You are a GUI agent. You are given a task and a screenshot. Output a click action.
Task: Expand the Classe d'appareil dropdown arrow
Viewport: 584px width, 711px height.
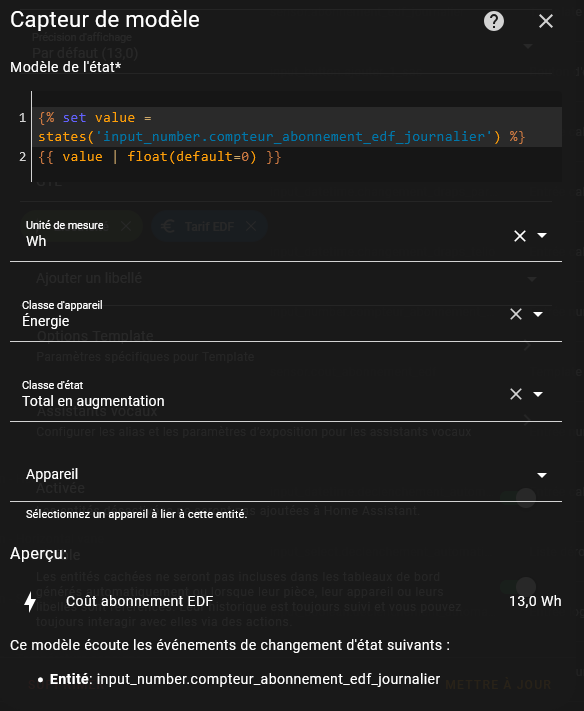tap(538, 314)
